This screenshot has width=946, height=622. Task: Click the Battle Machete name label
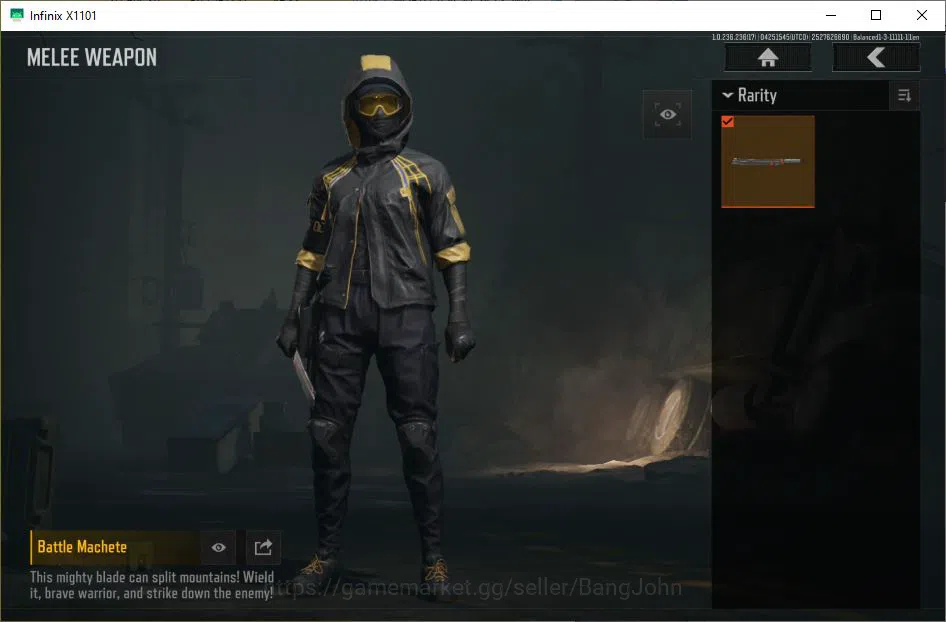pyautogui.click(x=82, y=547)
